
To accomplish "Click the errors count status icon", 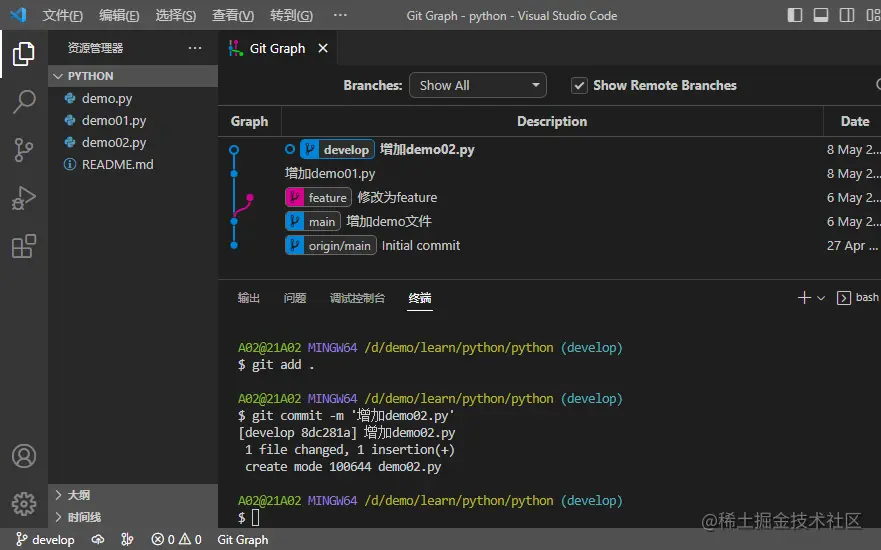I will [164, 540].
